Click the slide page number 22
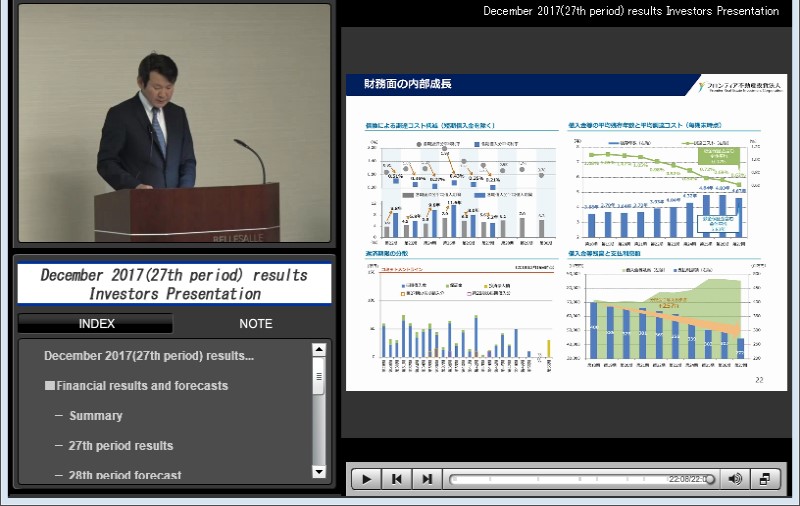The width and height of the screenshot is (800, 506). coord(759,380)
